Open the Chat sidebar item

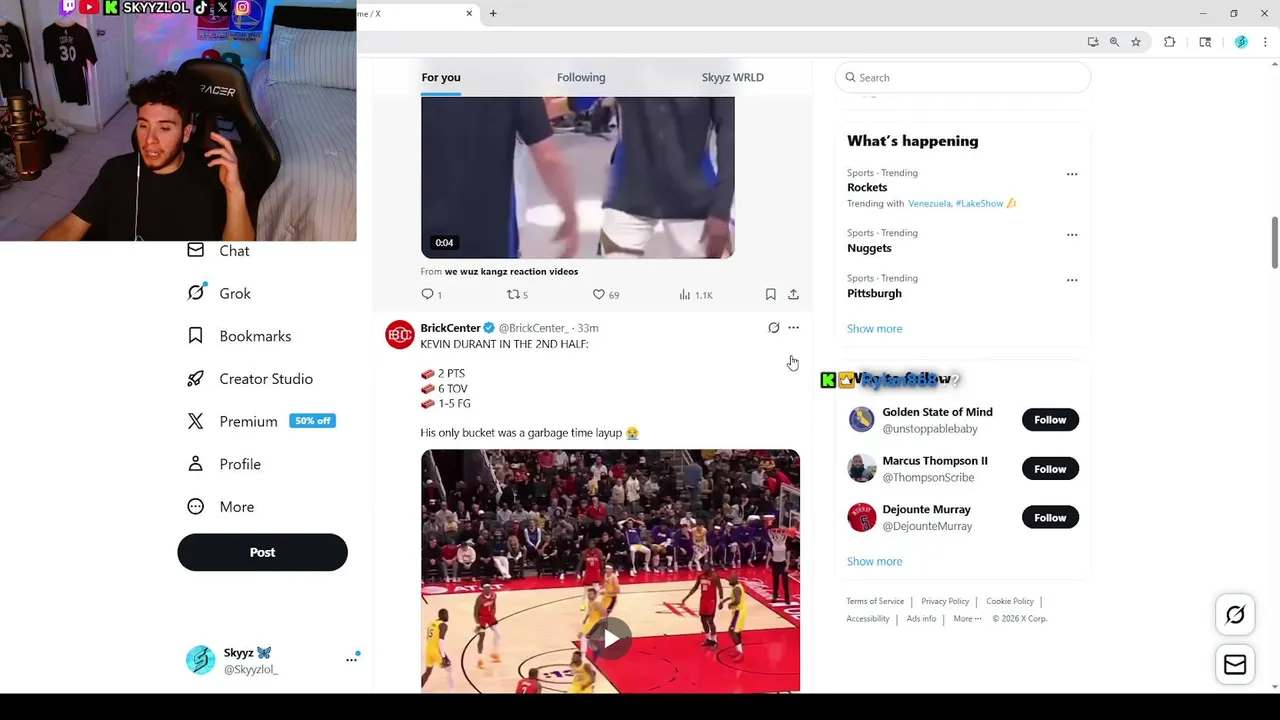[x=218, y=251]
